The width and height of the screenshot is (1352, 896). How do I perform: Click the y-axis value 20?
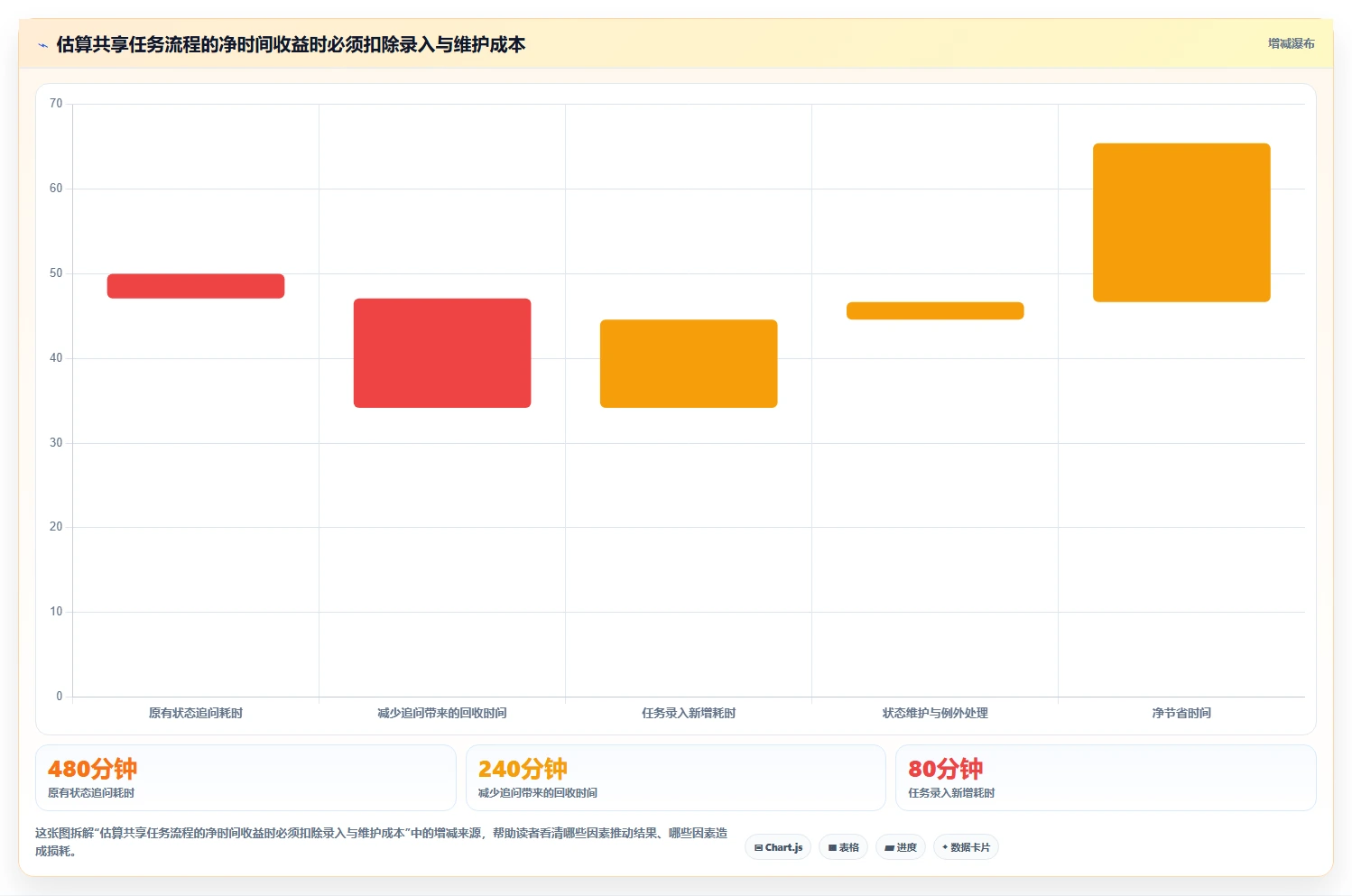coord(56,527)
